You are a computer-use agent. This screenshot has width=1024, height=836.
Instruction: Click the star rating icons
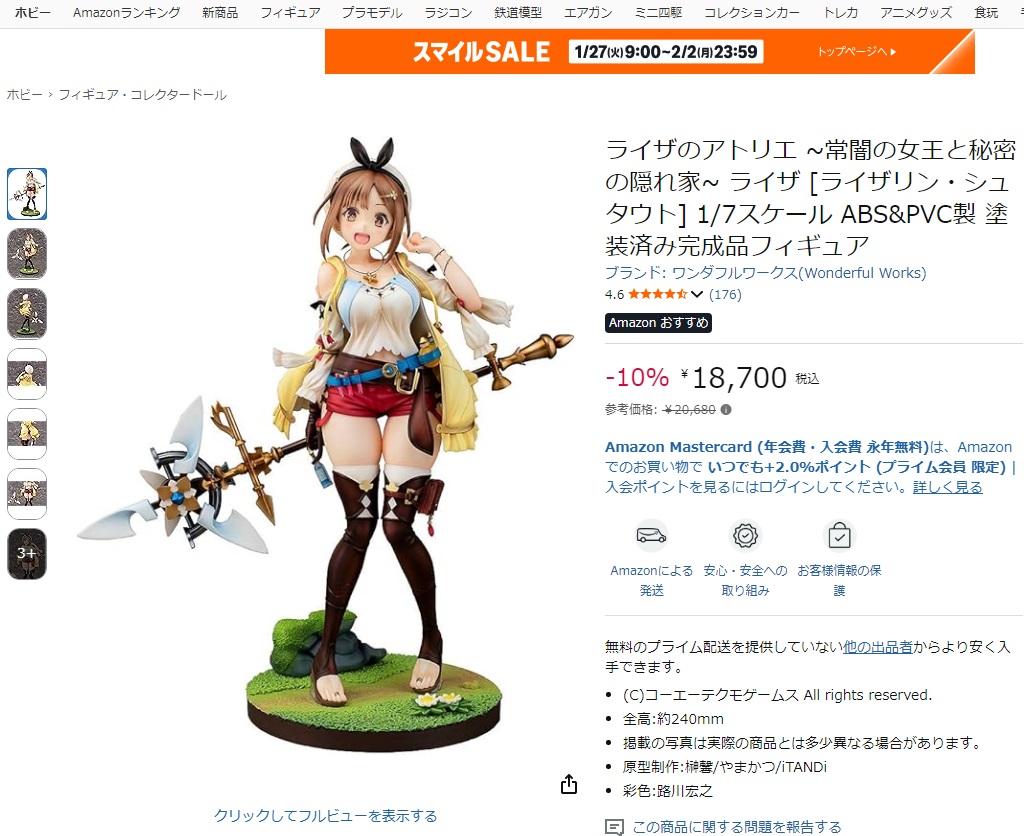click(x=658, y=295)
